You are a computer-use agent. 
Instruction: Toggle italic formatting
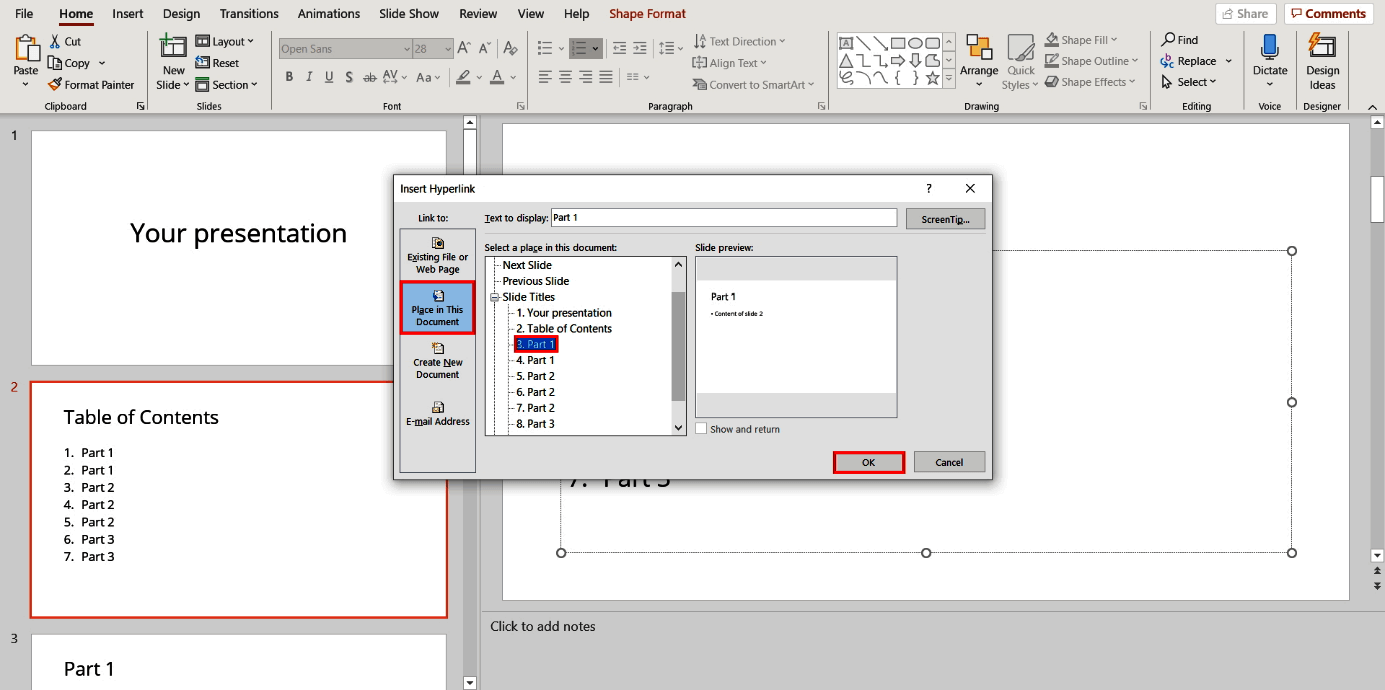pyautogui.click(x=309, y=76)
